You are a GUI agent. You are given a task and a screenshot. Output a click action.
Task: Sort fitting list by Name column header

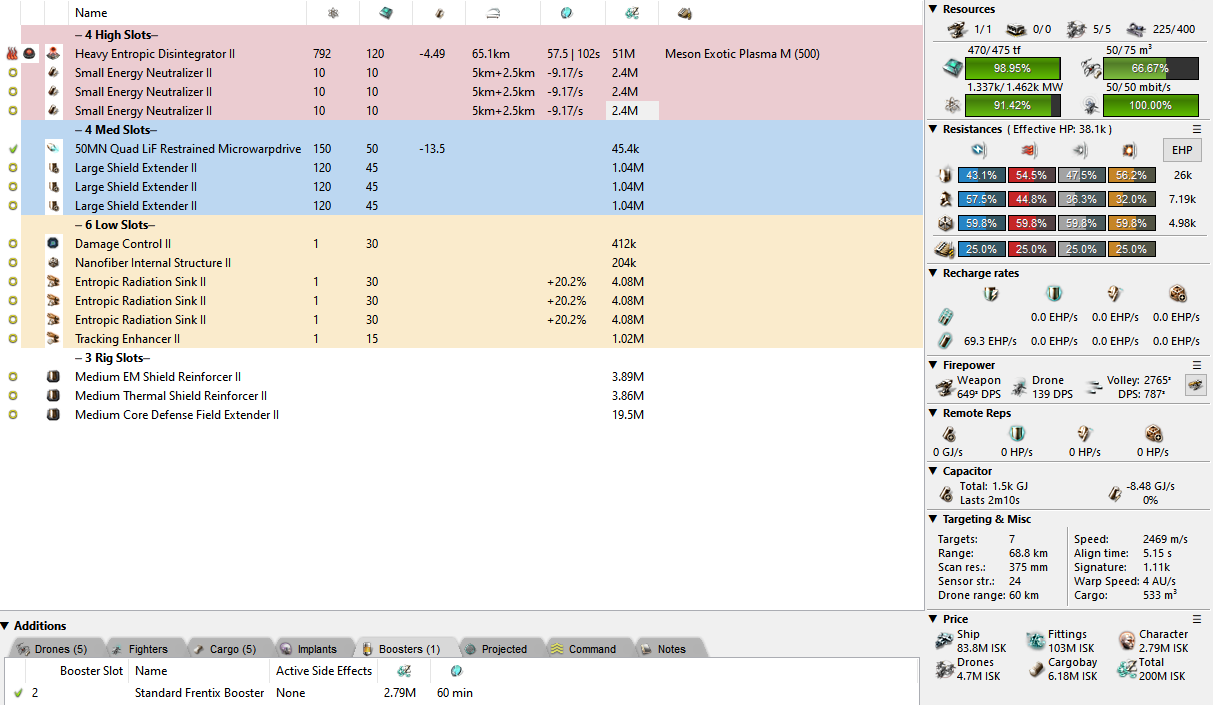click(x=91, y=13)
